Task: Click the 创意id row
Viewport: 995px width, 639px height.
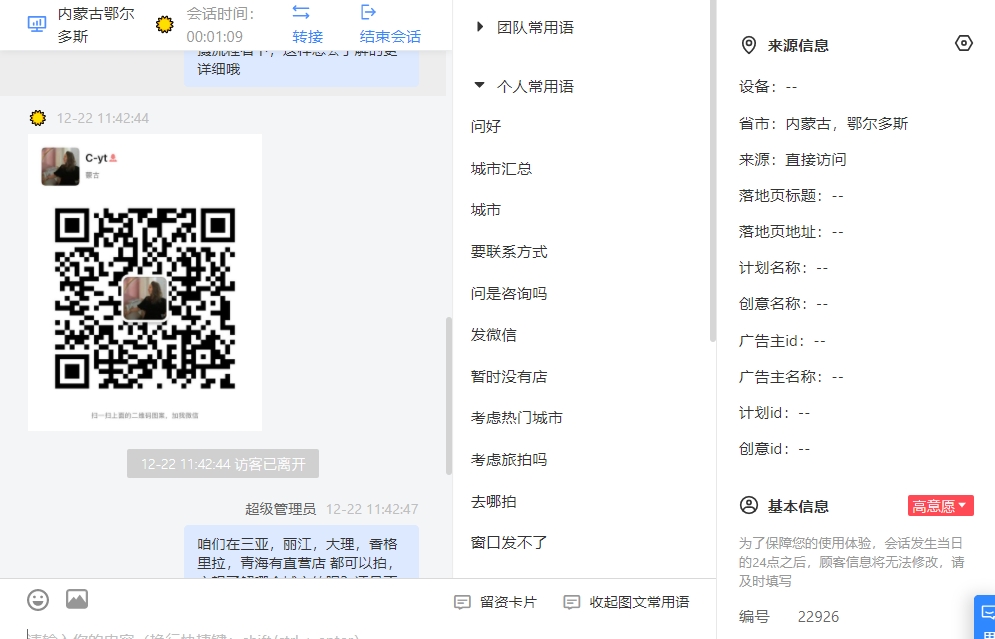Action: point(774,449)
